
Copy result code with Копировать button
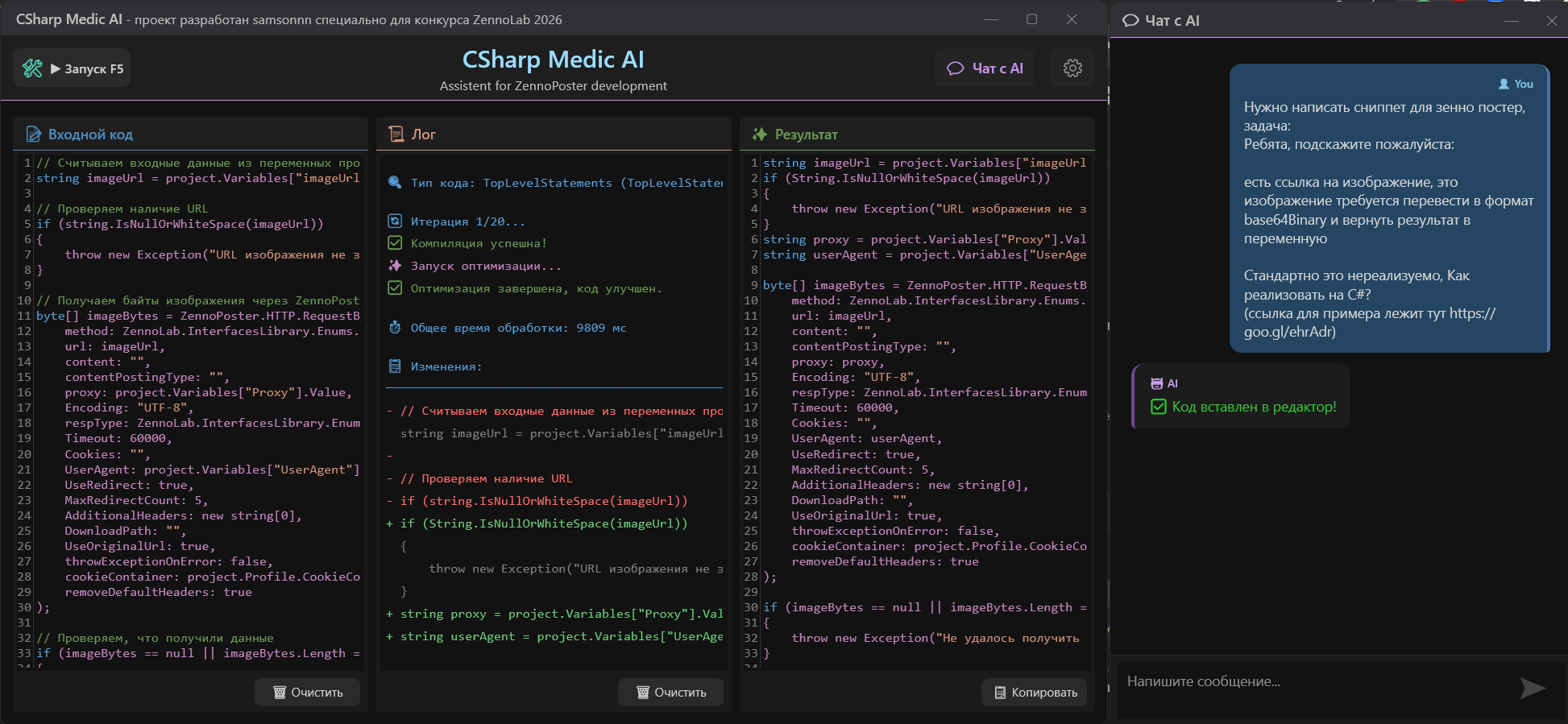(1035, 693)
